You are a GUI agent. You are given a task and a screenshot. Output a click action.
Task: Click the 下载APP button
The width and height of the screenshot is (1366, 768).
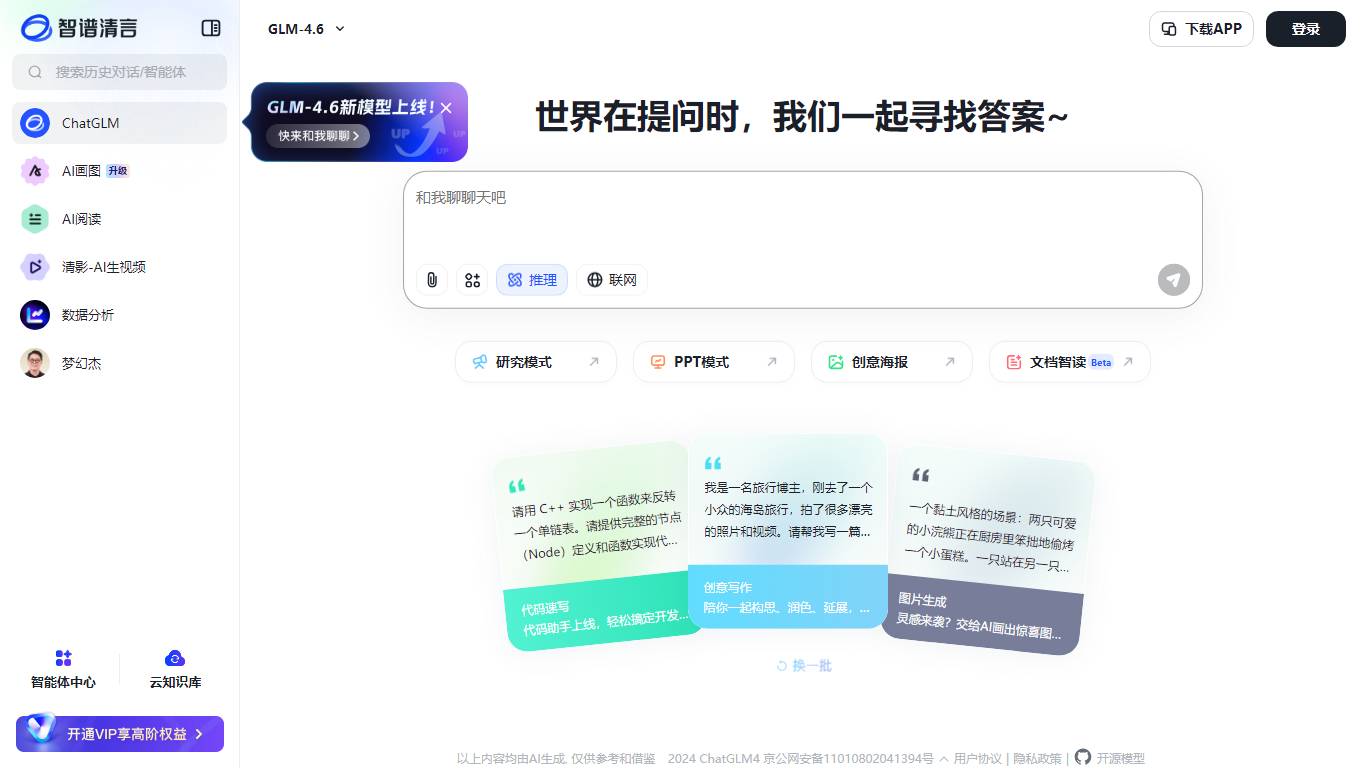tap(1200, 29)
